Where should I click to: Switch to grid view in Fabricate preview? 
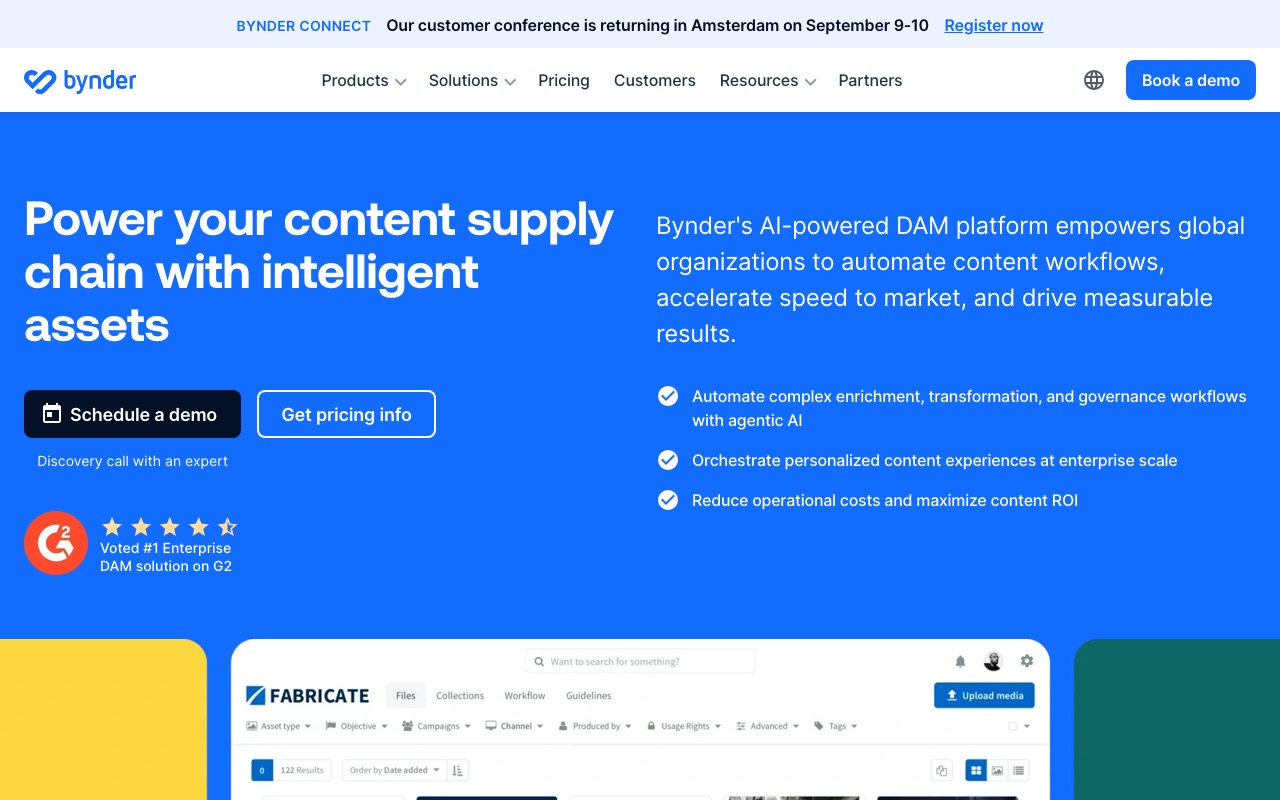[x=975, y=770]
